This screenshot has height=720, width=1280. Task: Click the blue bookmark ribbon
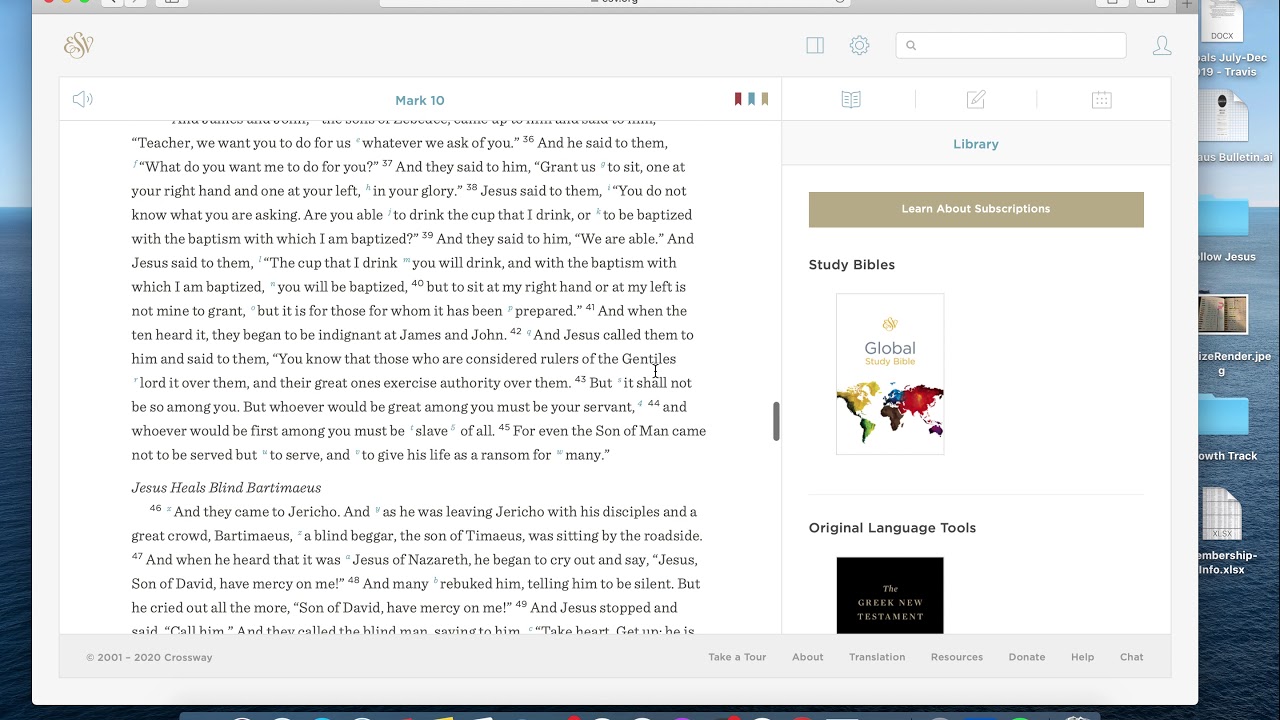(x=751, y=99)
